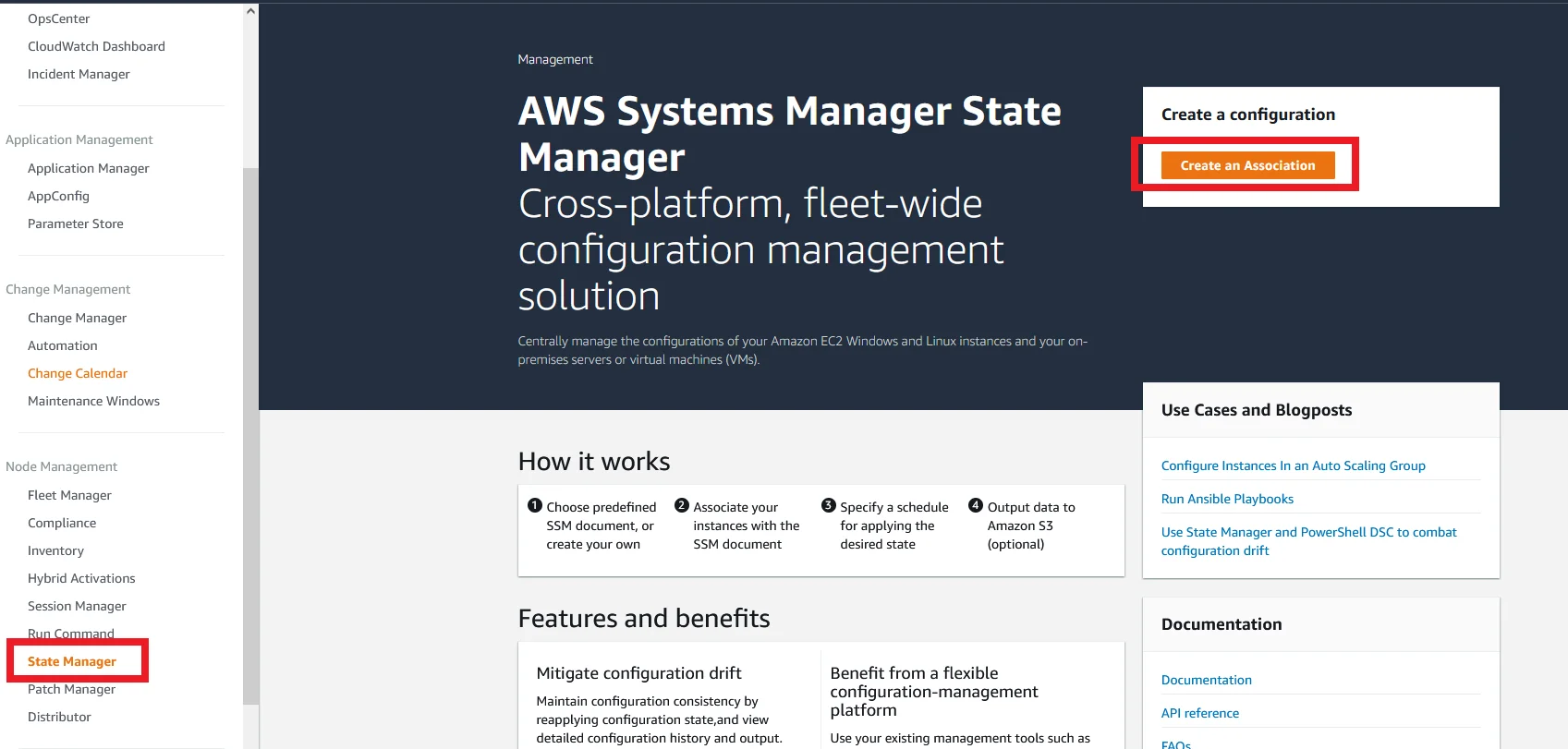The image size is (1568, 749).
Task: Open Incident Manager
Action: tap(79, 74)
